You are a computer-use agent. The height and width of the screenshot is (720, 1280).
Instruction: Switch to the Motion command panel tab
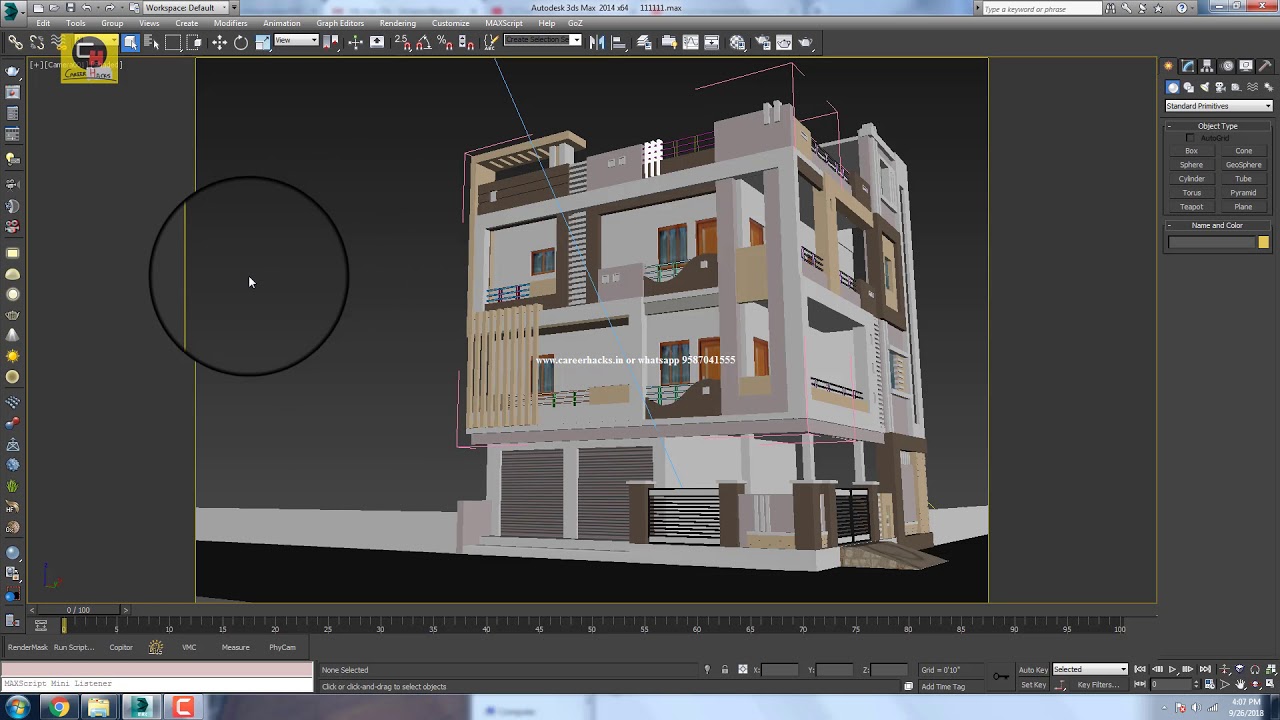(x=1227, y=66)
